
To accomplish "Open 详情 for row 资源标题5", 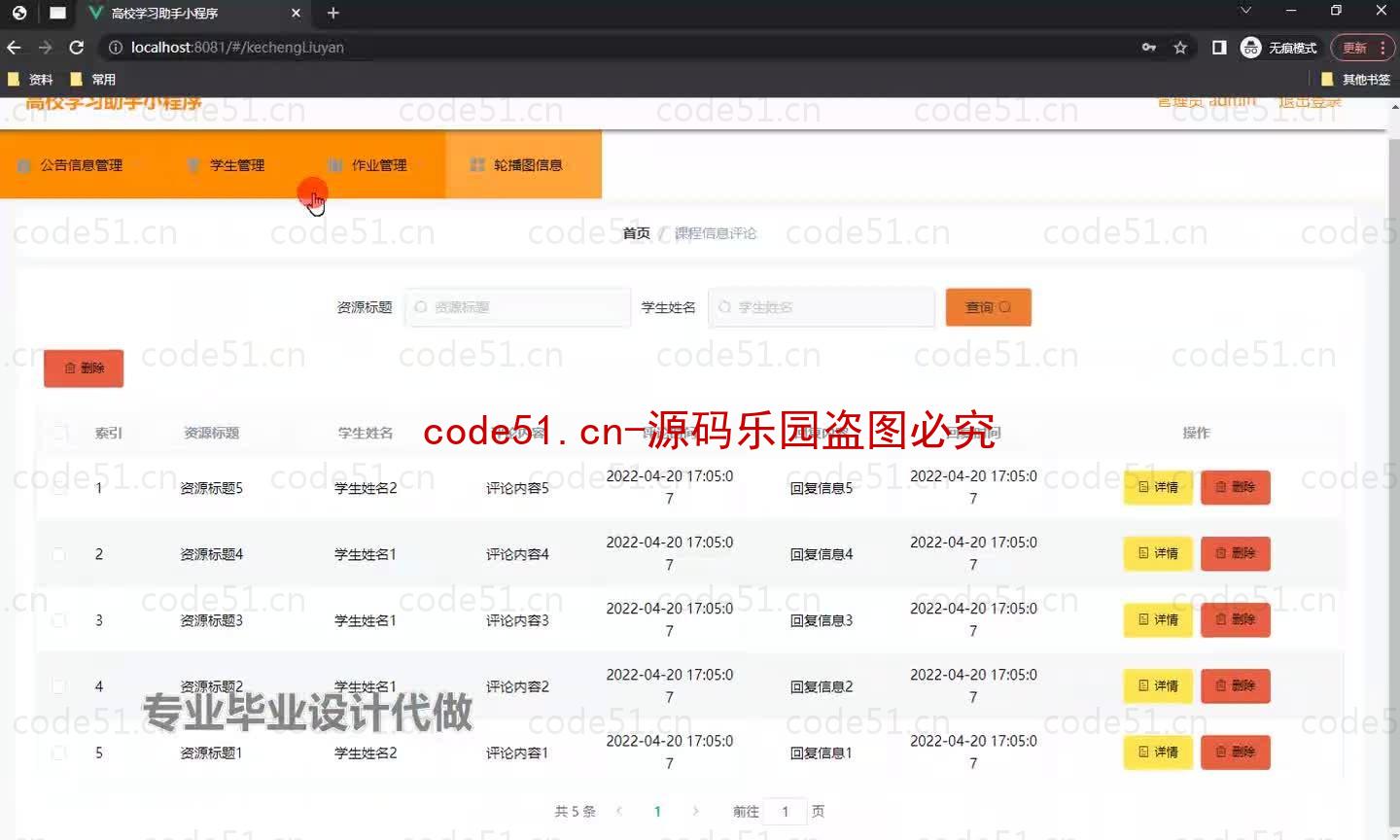I will (x=1158, y=487).
